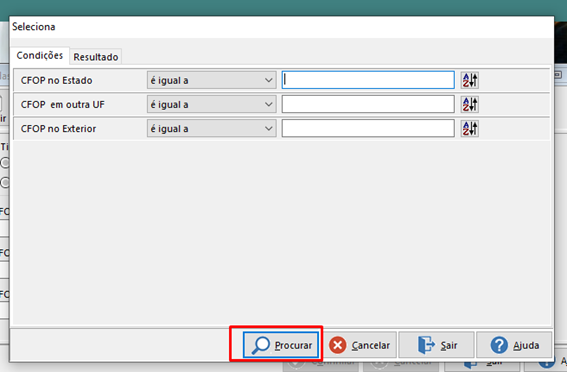This screenshot has height=372, width=567.
Task: Open the condition dropdown for CFOP em outra UF
Action: tap(212, 104)
